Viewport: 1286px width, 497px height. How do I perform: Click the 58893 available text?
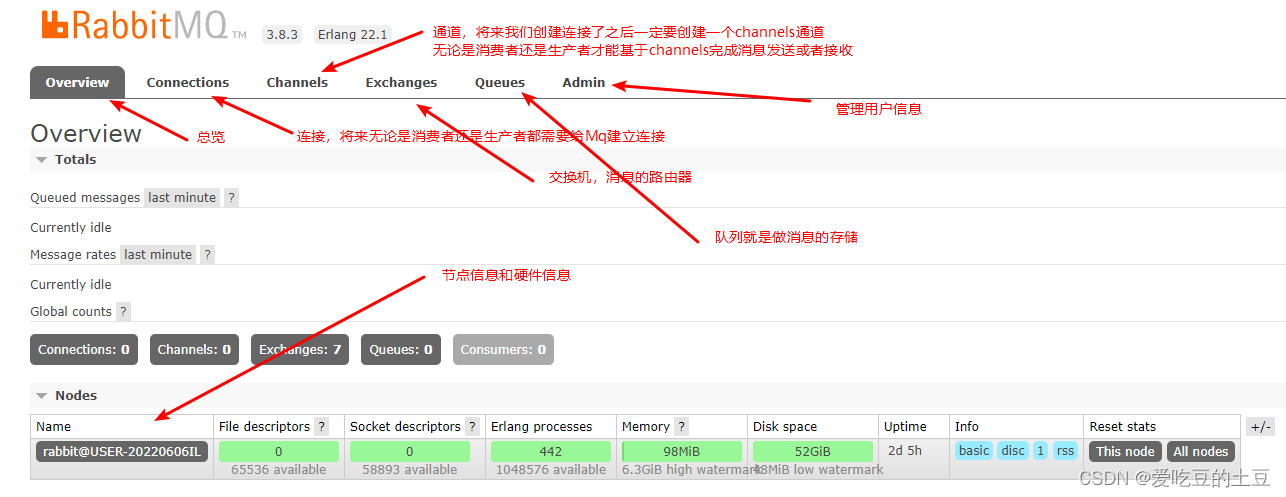pos(410,469)
